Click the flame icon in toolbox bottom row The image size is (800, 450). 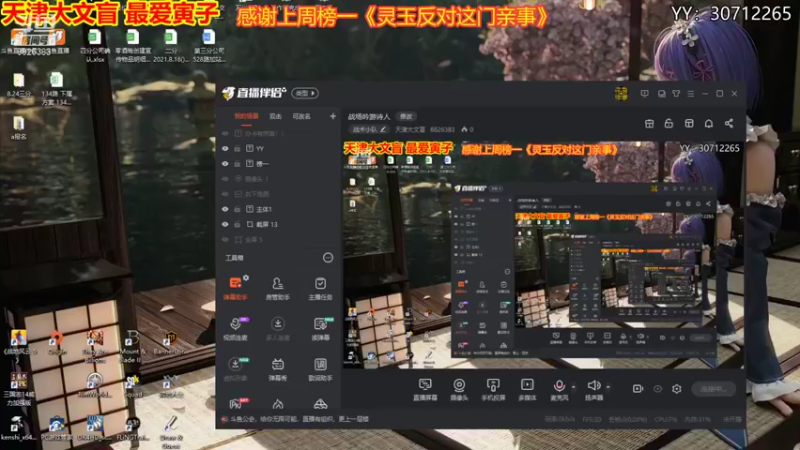pos(278,404)
